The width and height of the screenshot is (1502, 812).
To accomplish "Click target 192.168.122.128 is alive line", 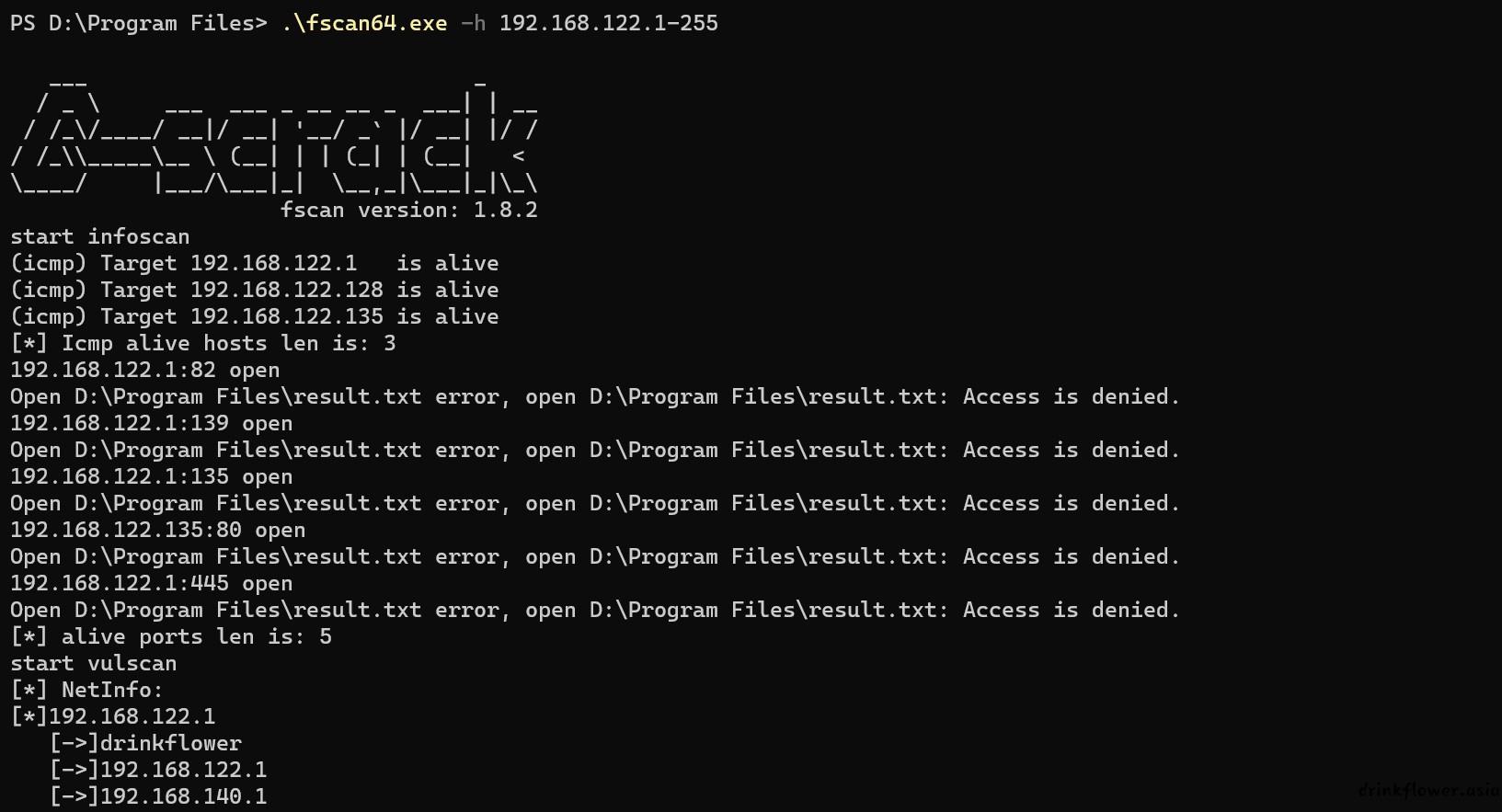I will click(255, 290).
